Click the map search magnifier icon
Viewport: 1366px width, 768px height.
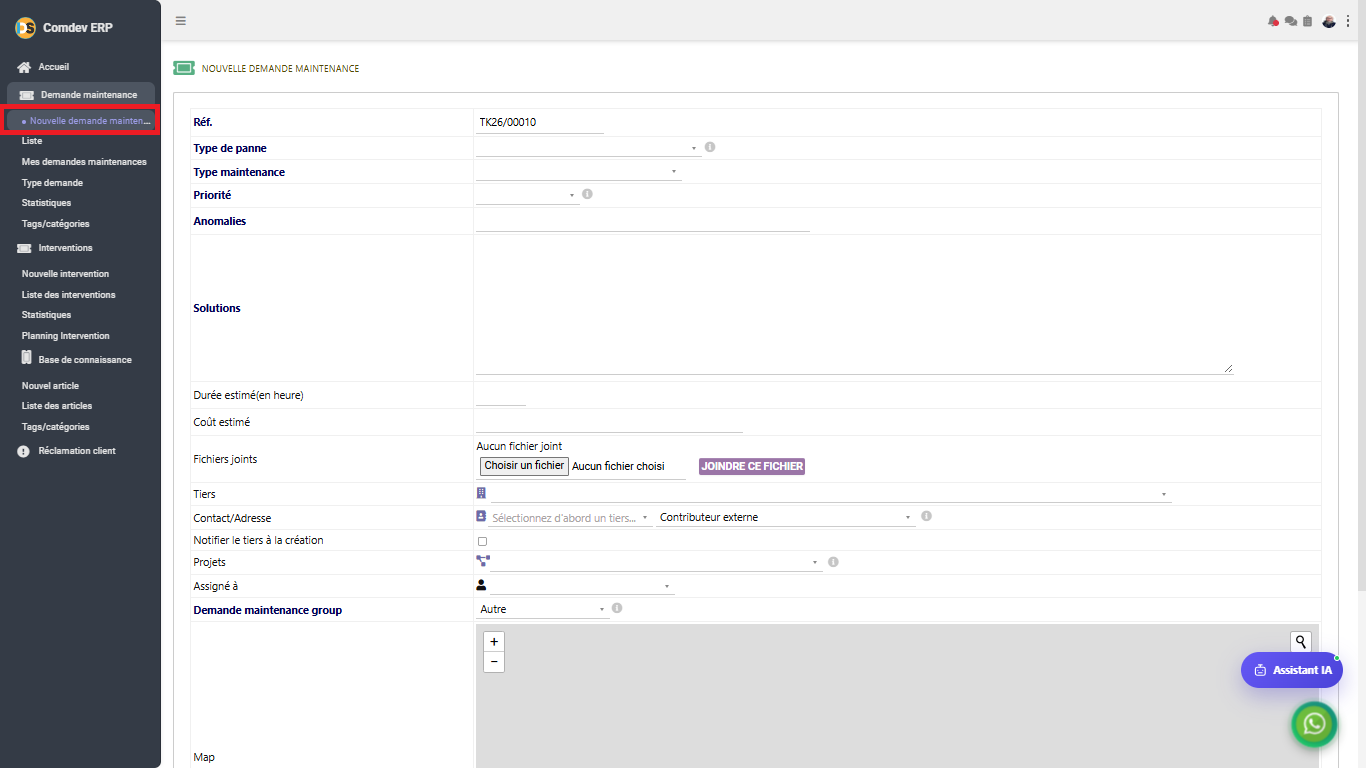(1300, 641)
